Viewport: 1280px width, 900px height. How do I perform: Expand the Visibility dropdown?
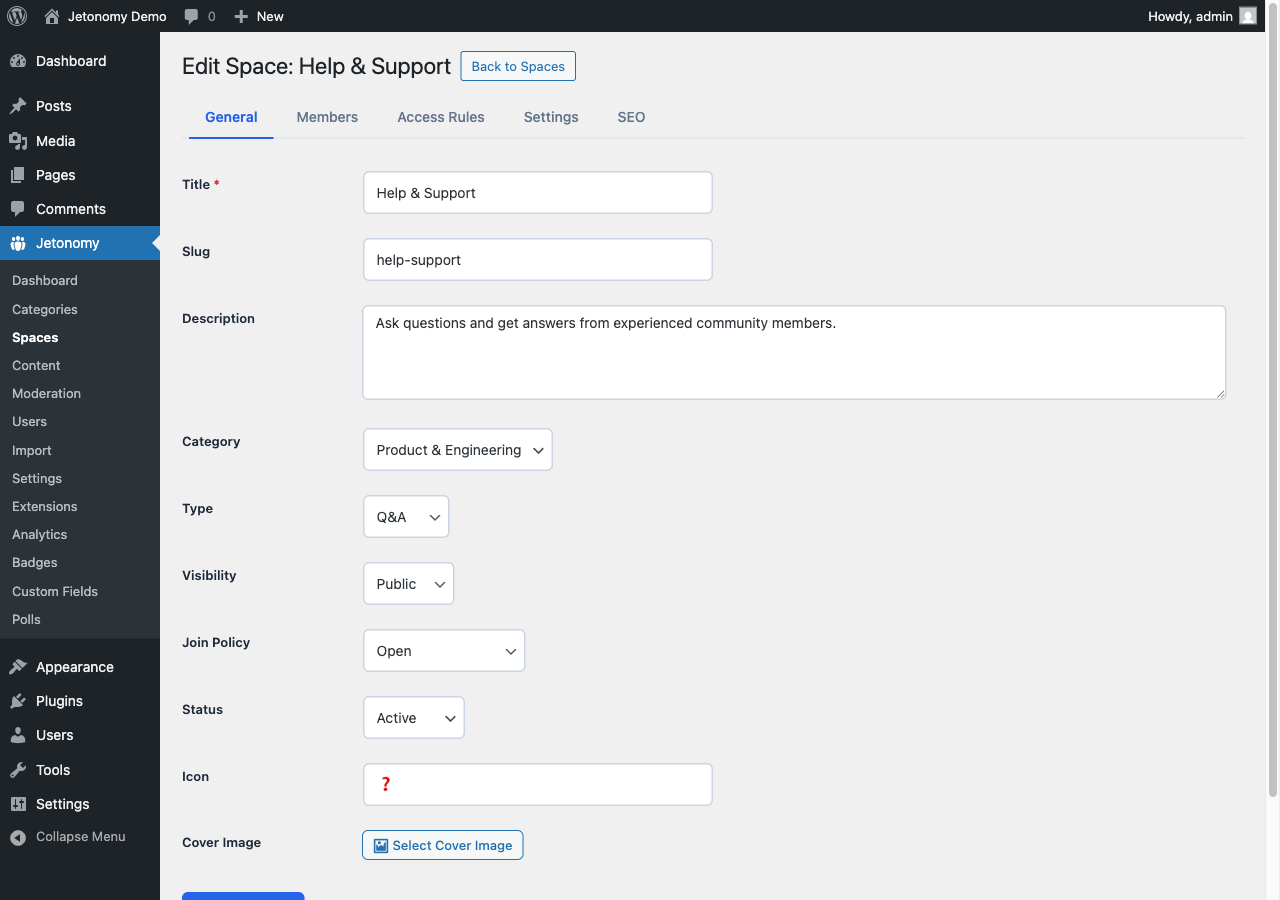click(x=408, y=583)
